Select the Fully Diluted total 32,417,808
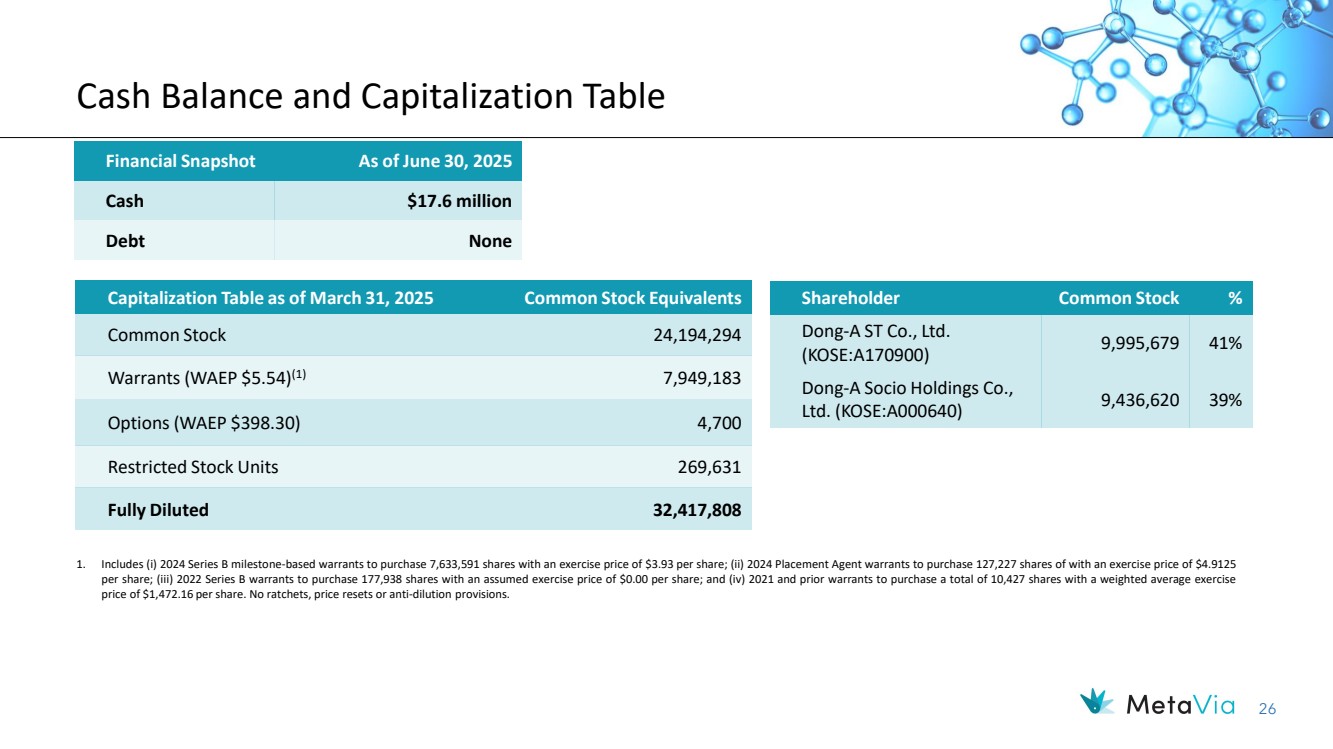The image size is (1333, 749). [690, 510]
